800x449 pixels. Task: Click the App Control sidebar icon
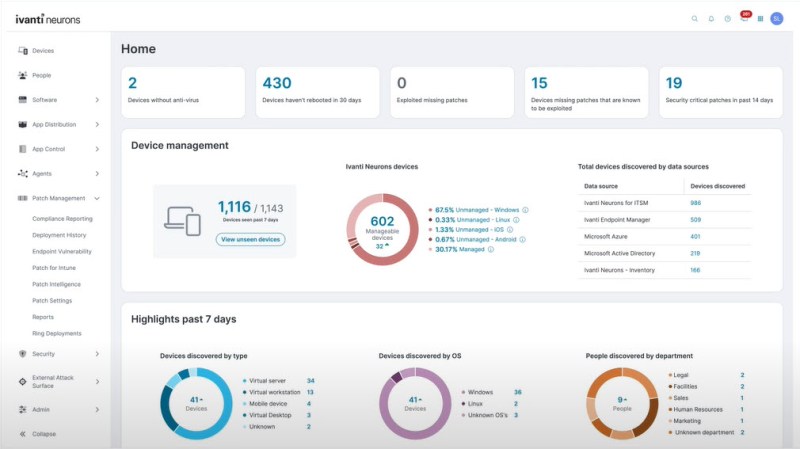pos(22,149)
